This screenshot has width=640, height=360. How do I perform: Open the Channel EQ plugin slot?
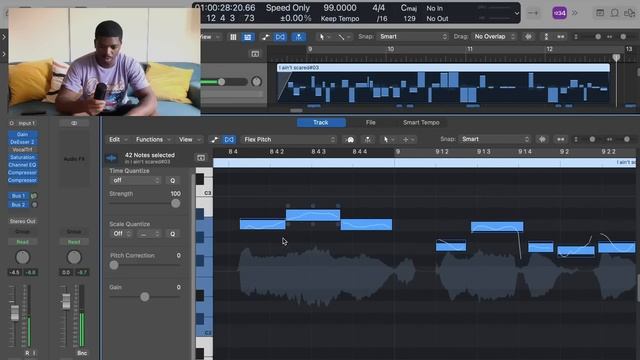tap(22, 165)
